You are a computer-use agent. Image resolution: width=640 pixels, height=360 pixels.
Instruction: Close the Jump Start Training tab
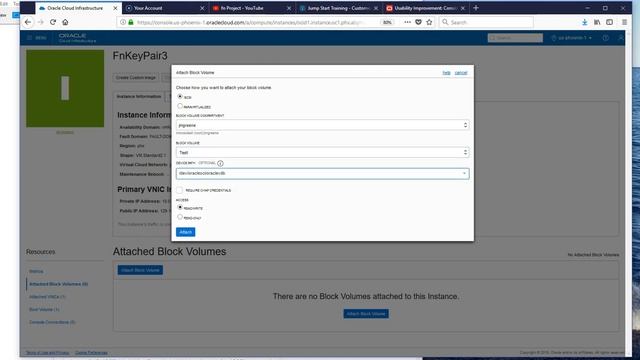tap(376, 8)
